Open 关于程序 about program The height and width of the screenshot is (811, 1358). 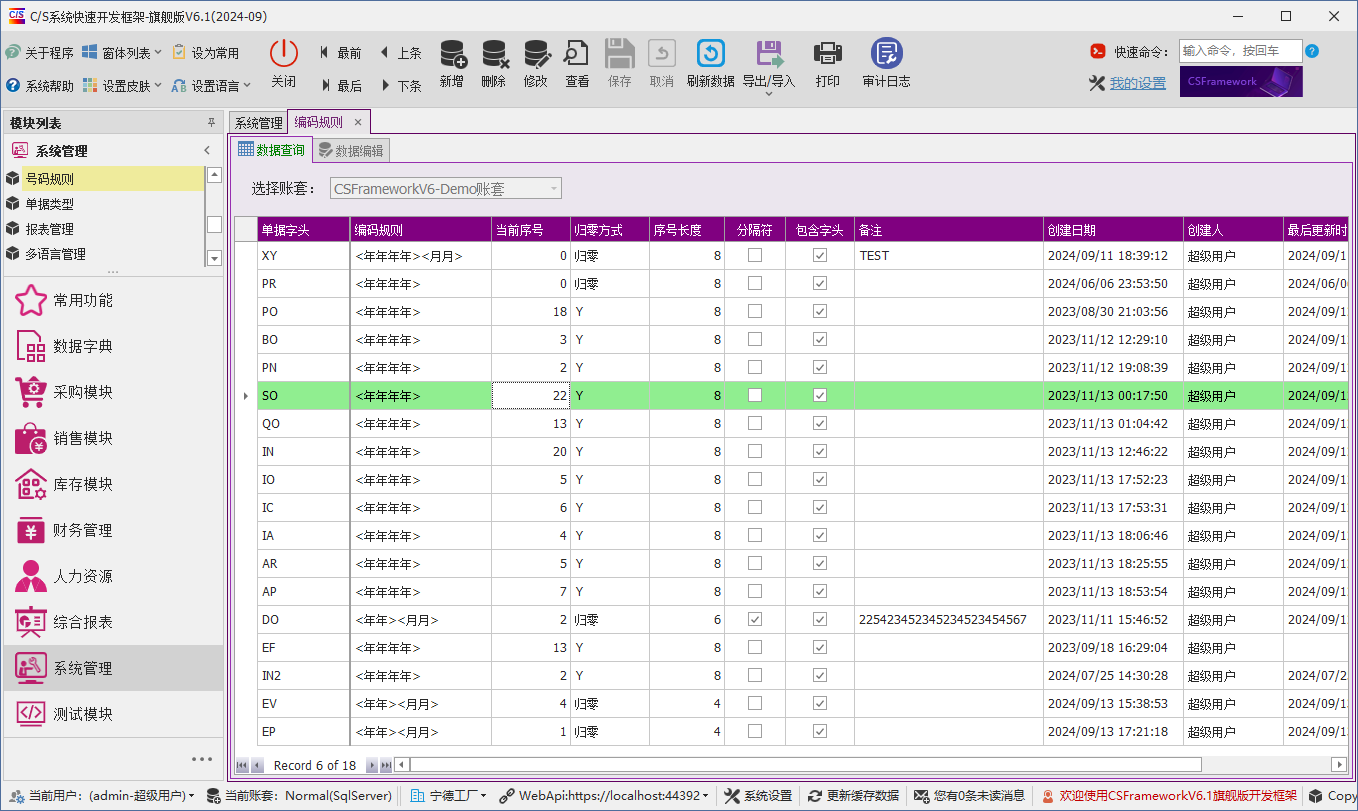39,53
